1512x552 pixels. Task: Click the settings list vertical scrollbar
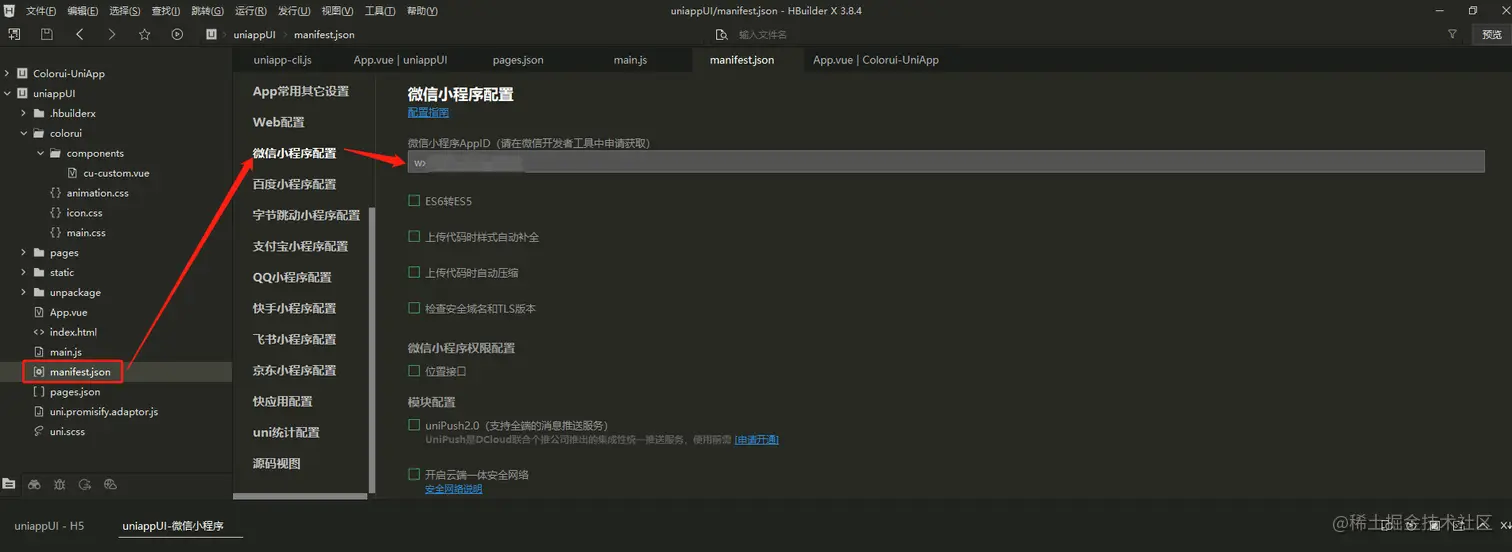pos(372,350)
